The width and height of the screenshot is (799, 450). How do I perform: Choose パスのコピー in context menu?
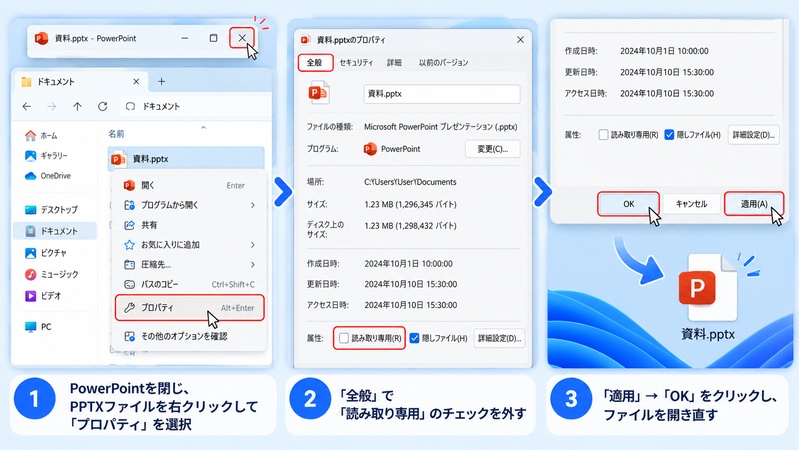[x=189, y=284]
